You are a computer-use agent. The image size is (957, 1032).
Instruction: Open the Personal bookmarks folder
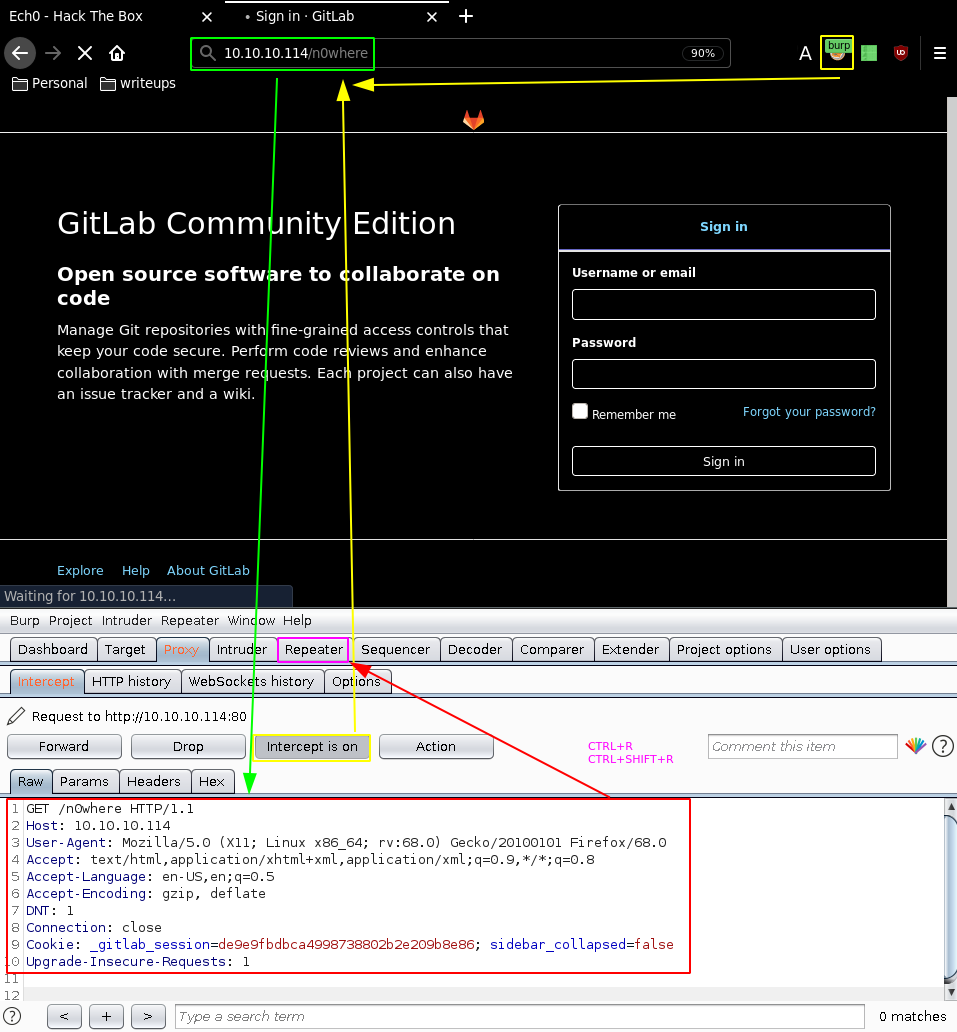(50, 84)
